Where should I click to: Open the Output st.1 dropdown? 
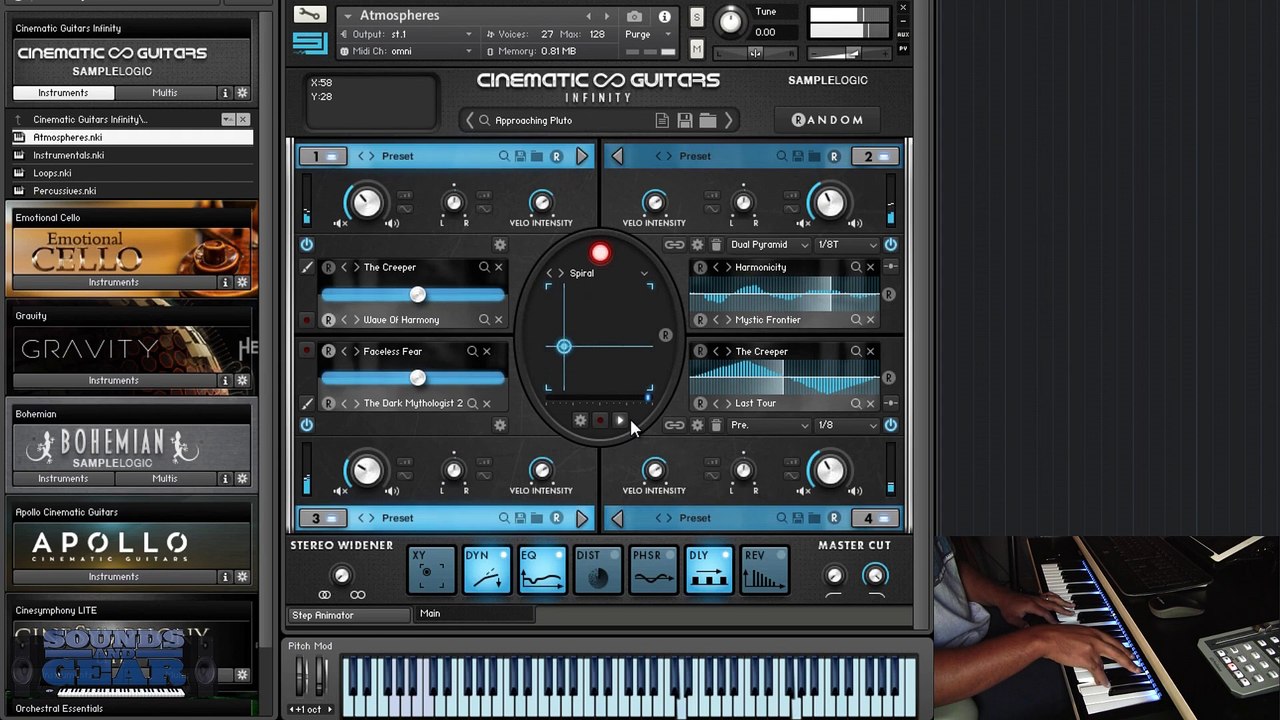(x=407, y=34)
